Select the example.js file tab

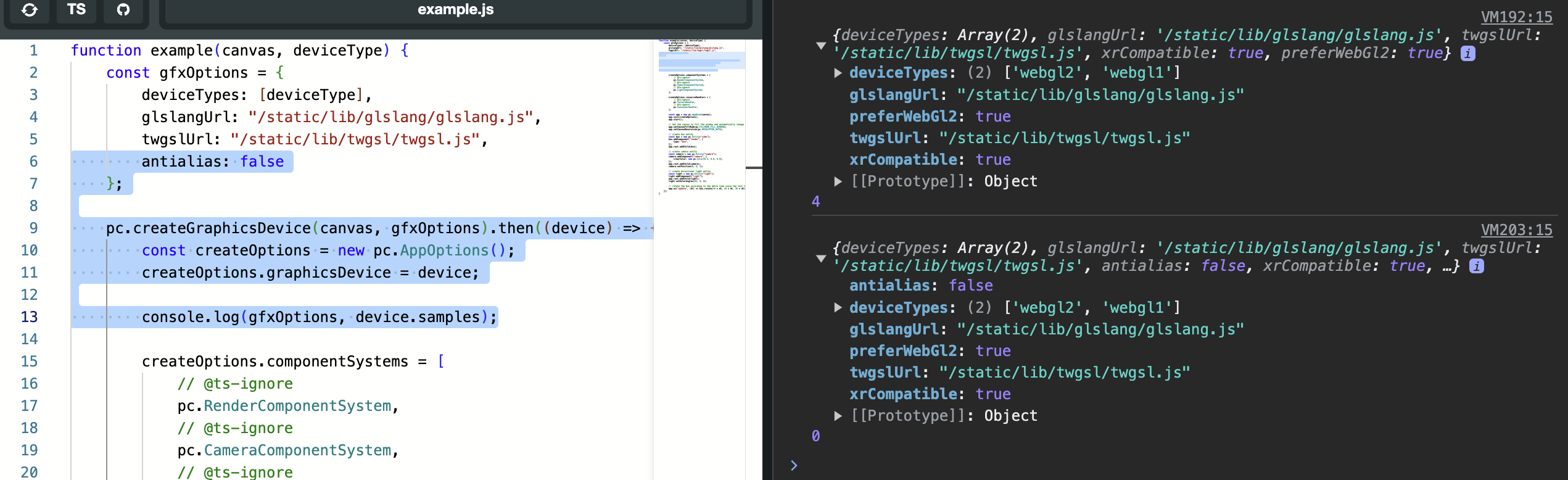pyautogui.click(x=455, y=10)
